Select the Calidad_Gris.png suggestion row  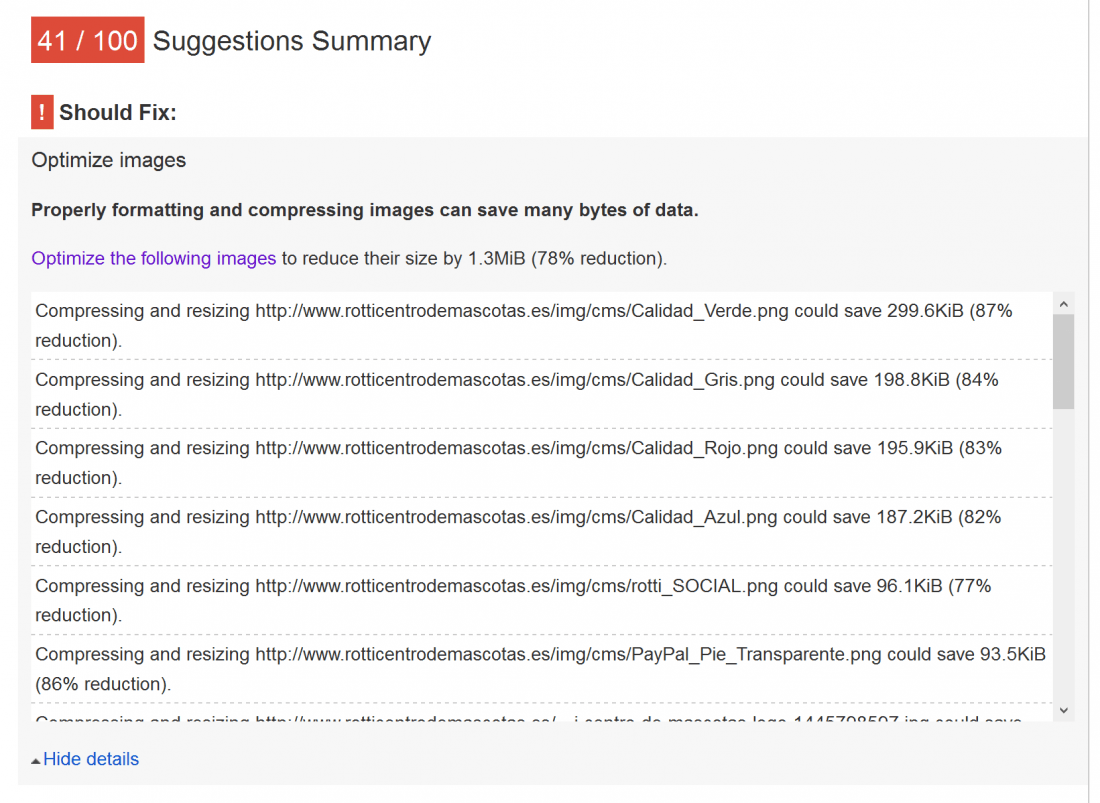pos(542,394)
